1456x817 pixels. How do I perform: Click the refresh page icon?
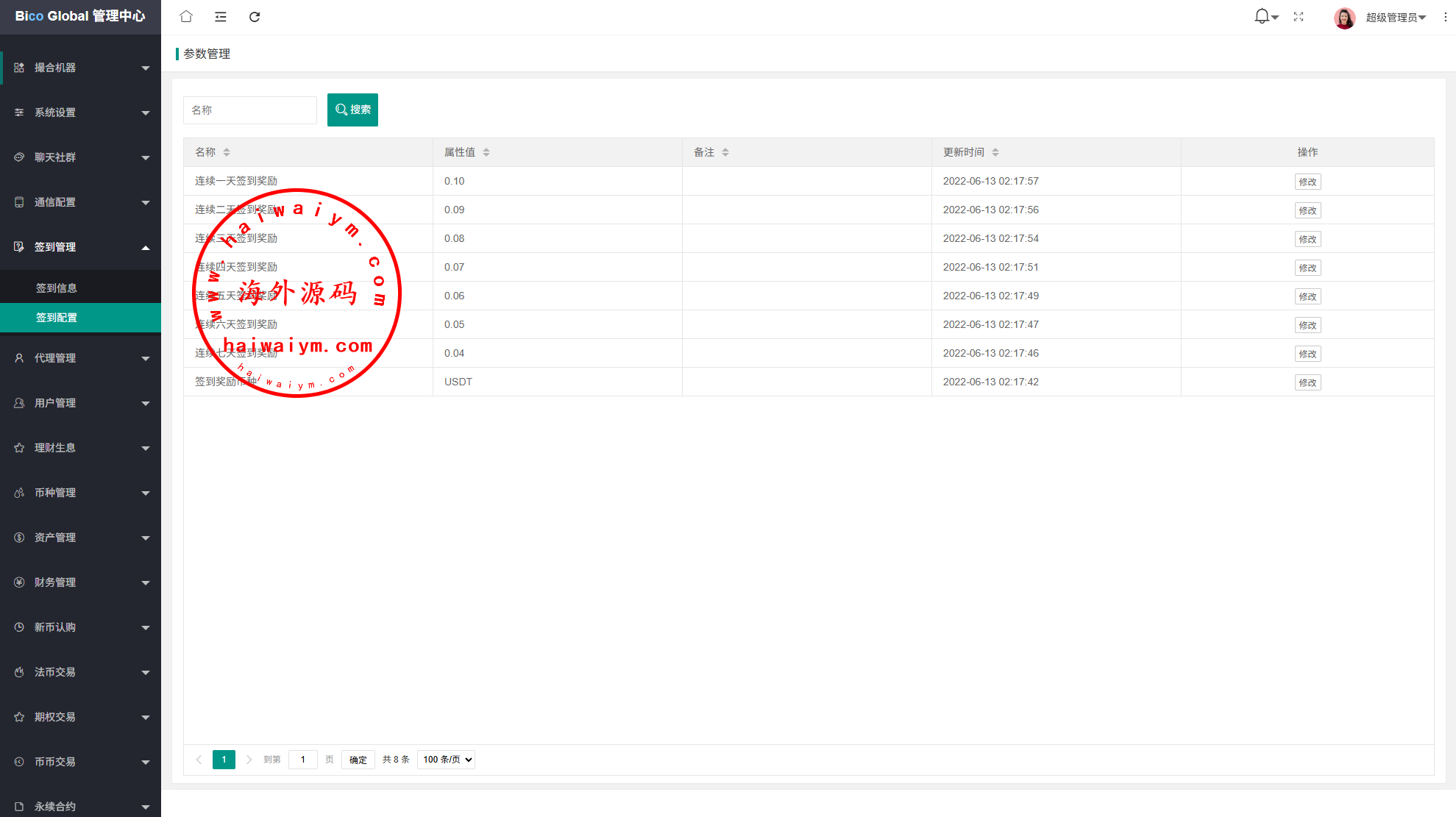(255, 16)
